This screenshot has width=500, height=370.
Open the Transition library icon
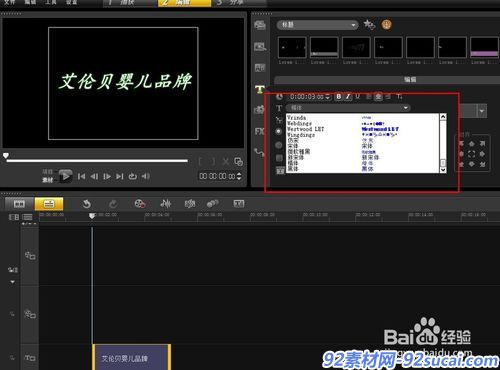(260, 68)
